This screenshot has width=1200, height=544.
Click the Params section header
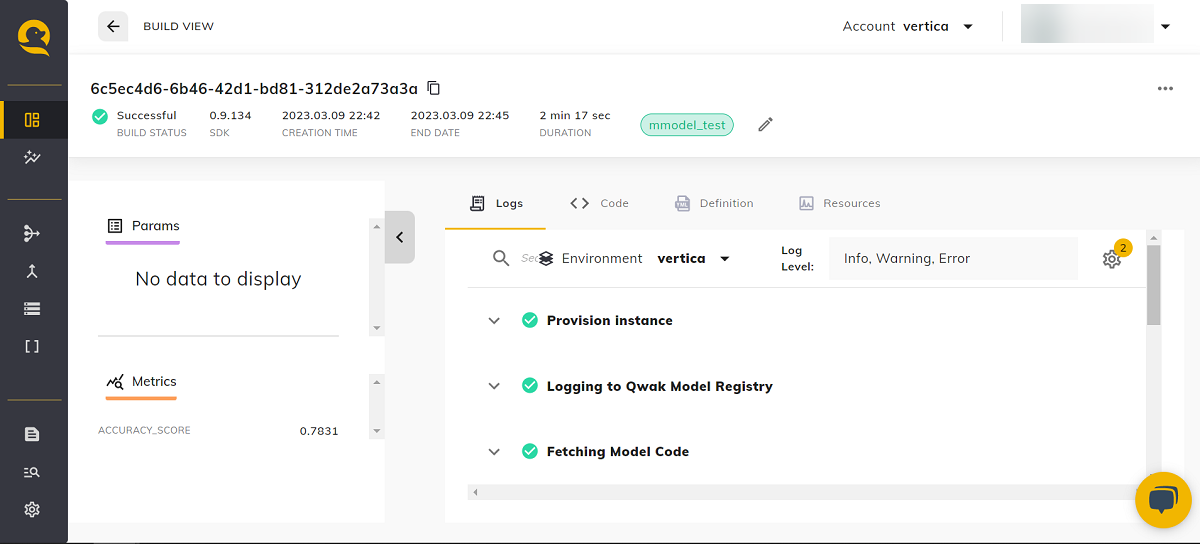143,226
